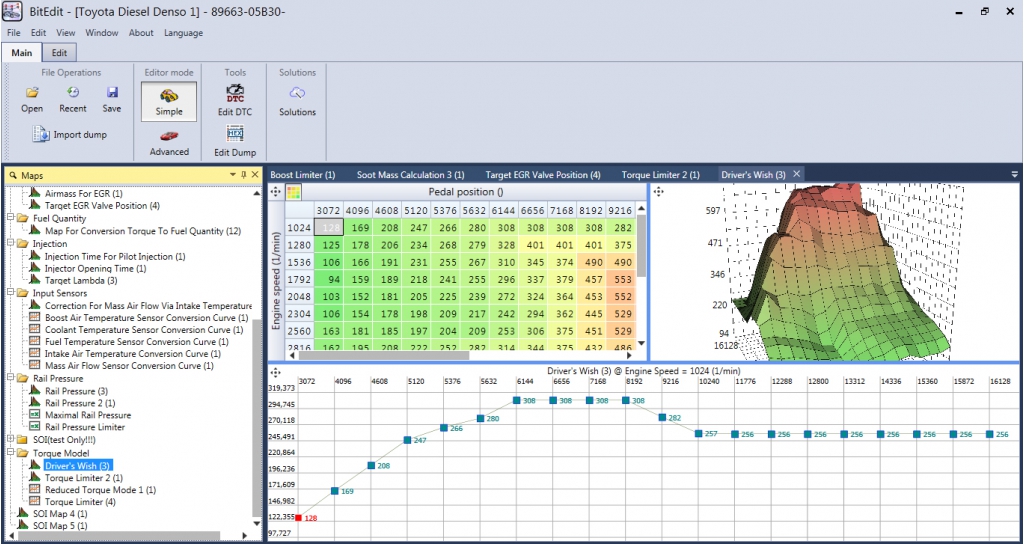1024x544 pixels.
Task: Click the 282 data point on the graph
Action: click(662, 417)
